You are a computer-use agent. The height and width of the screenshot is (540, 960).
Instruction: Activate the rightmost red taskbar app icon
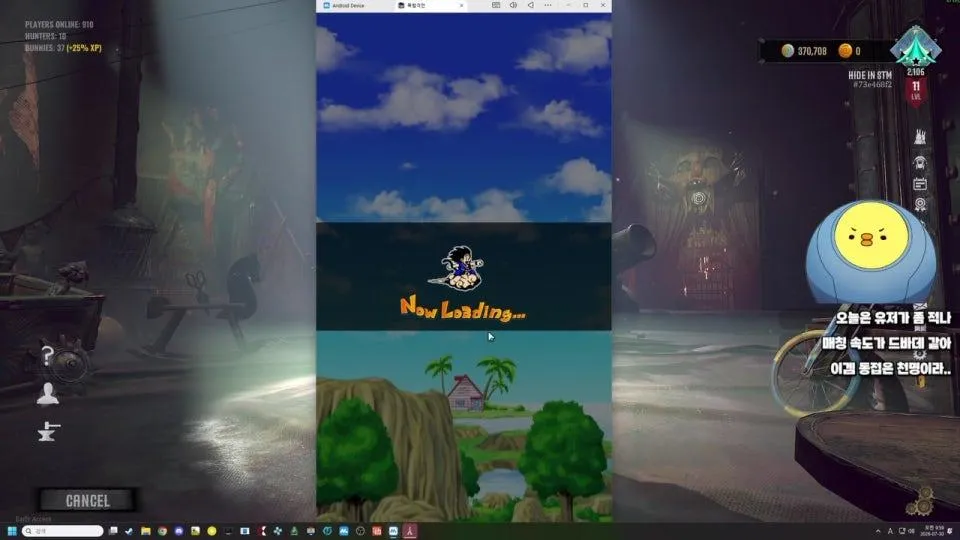click(410, 531)
